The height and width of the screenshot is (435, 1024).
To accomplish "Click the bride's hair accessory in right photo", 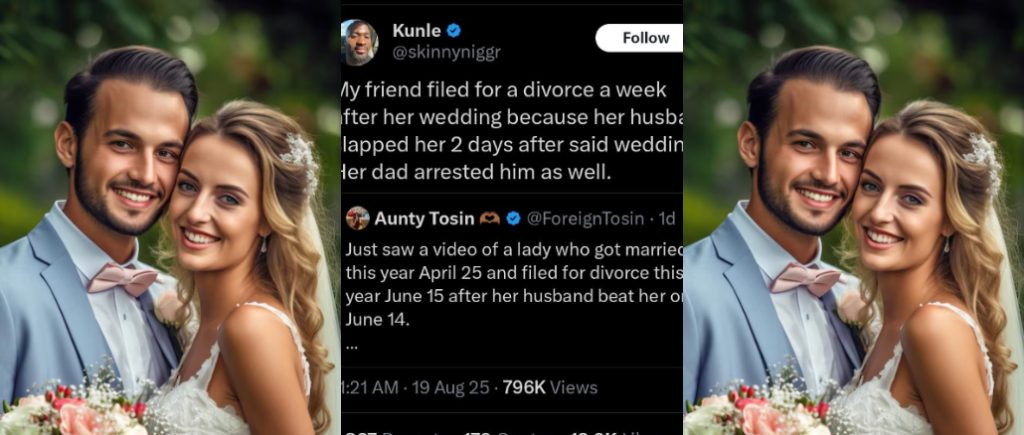I will [984, 162].
